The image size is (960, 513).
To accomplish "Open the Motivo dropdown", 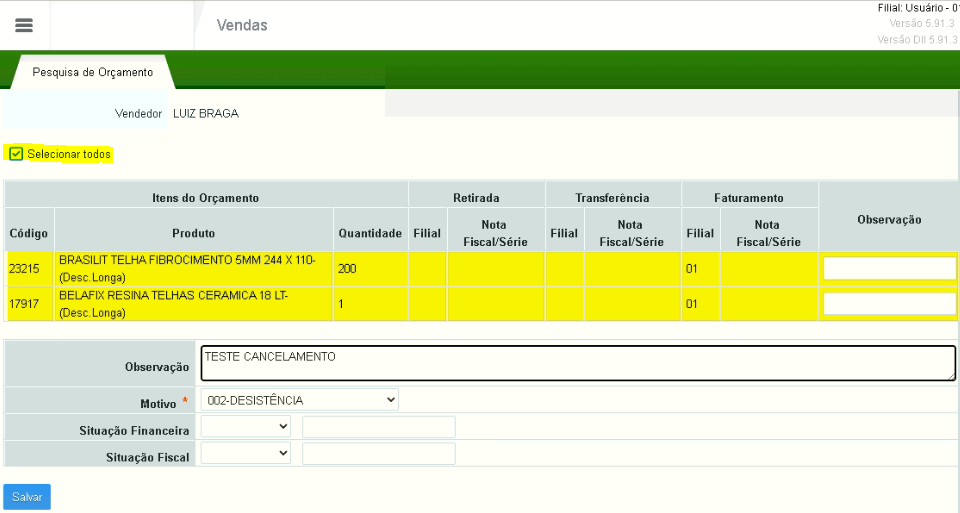I will point(299,400).
